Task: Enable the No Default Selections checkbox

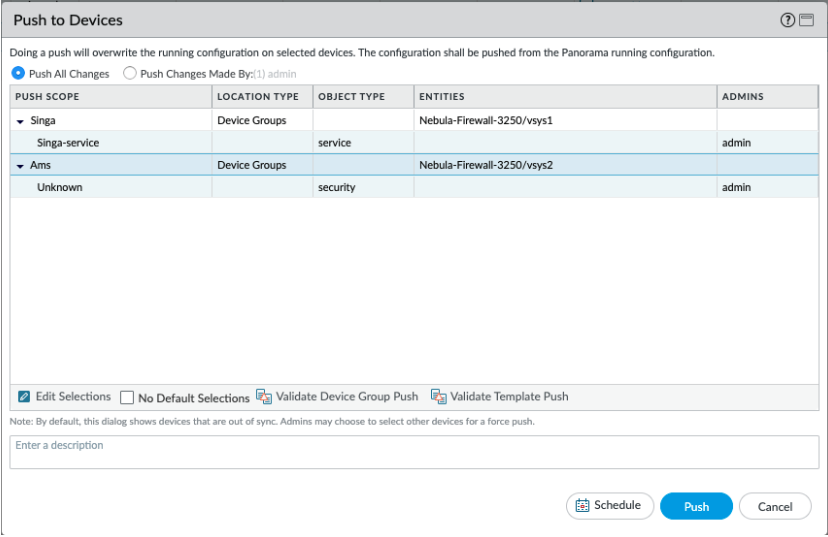Action: (x=127, y=398)
